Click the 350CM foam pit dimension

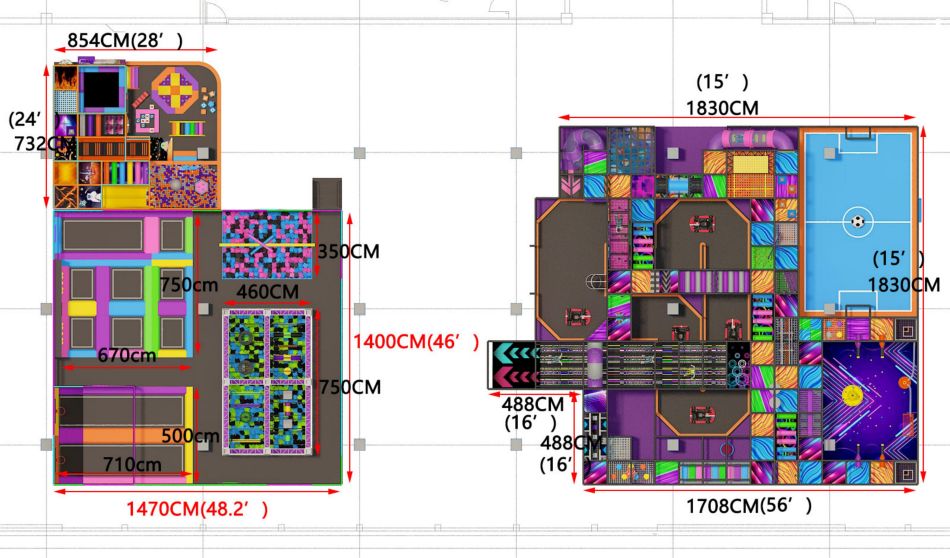coord(348,251)
